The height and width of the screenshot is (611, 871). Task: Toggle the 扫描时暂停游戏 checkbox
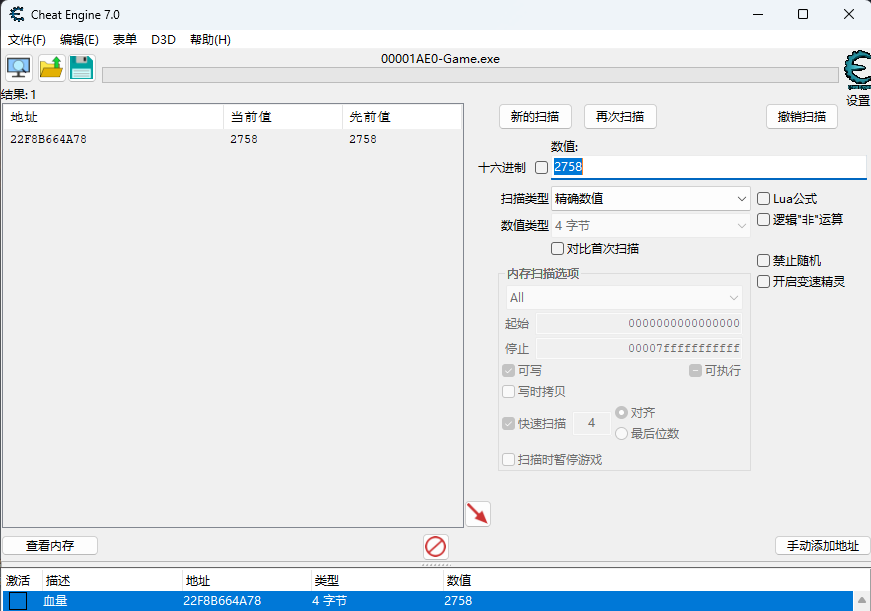(x=508, y=459)
